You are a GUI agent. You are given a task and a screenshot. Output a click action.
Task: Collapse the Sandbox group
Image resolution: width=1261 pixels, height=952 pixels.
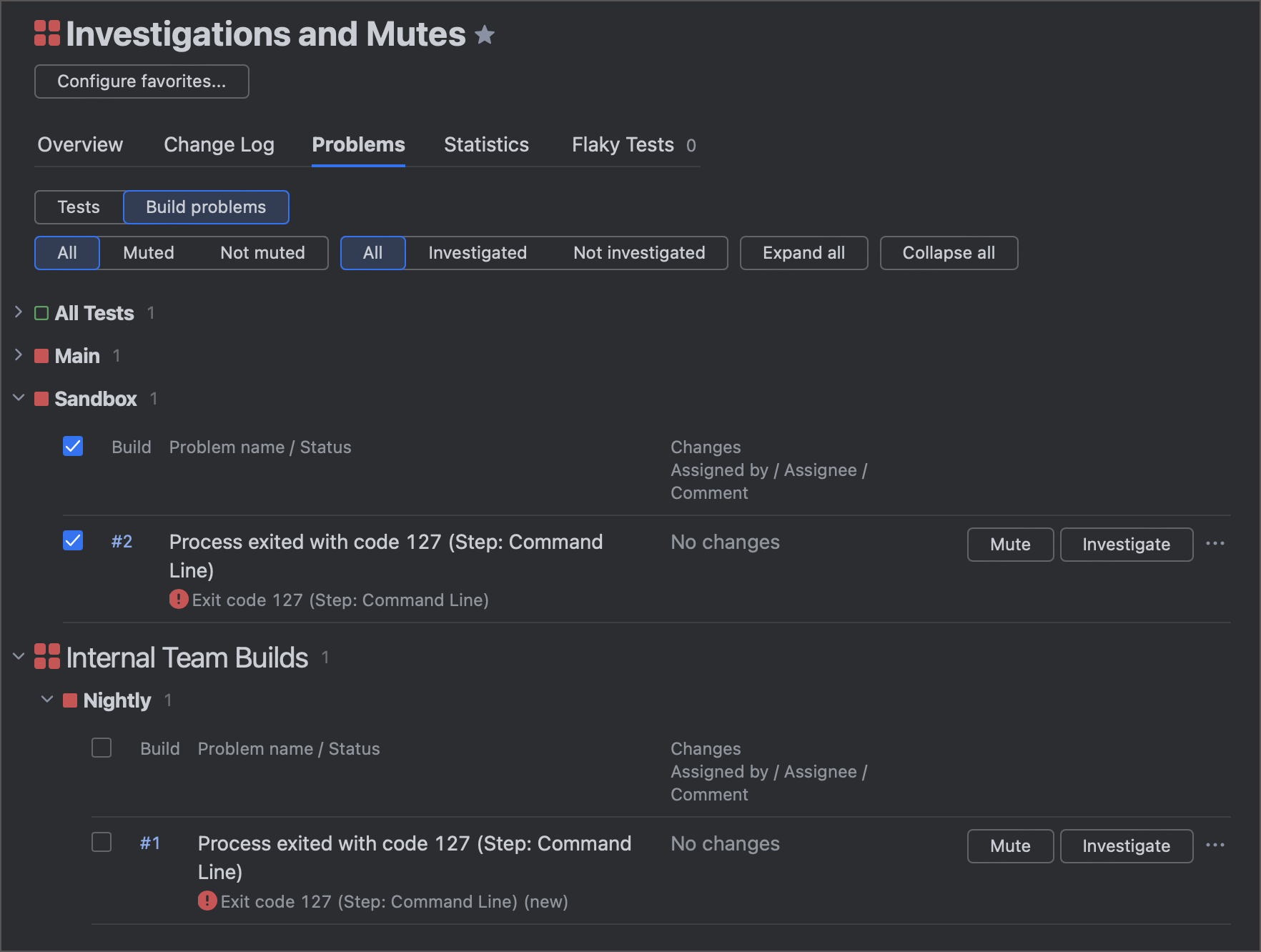click(x=19, y=398)
